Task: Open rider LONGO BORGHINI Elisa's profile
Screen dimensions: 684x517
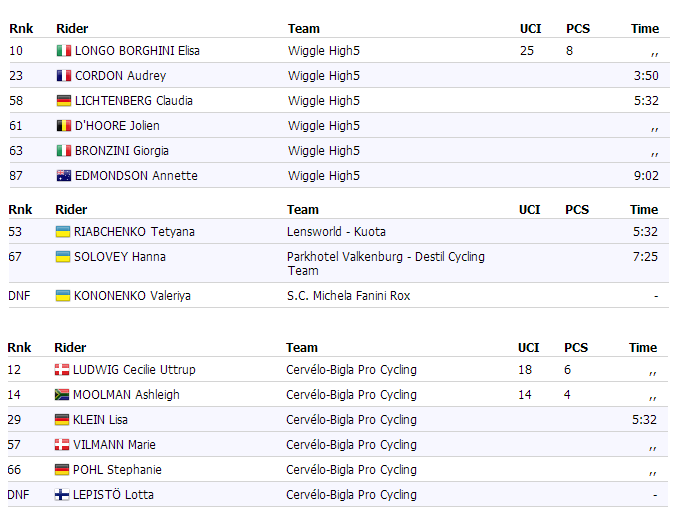Action: (x=137, y=51)
